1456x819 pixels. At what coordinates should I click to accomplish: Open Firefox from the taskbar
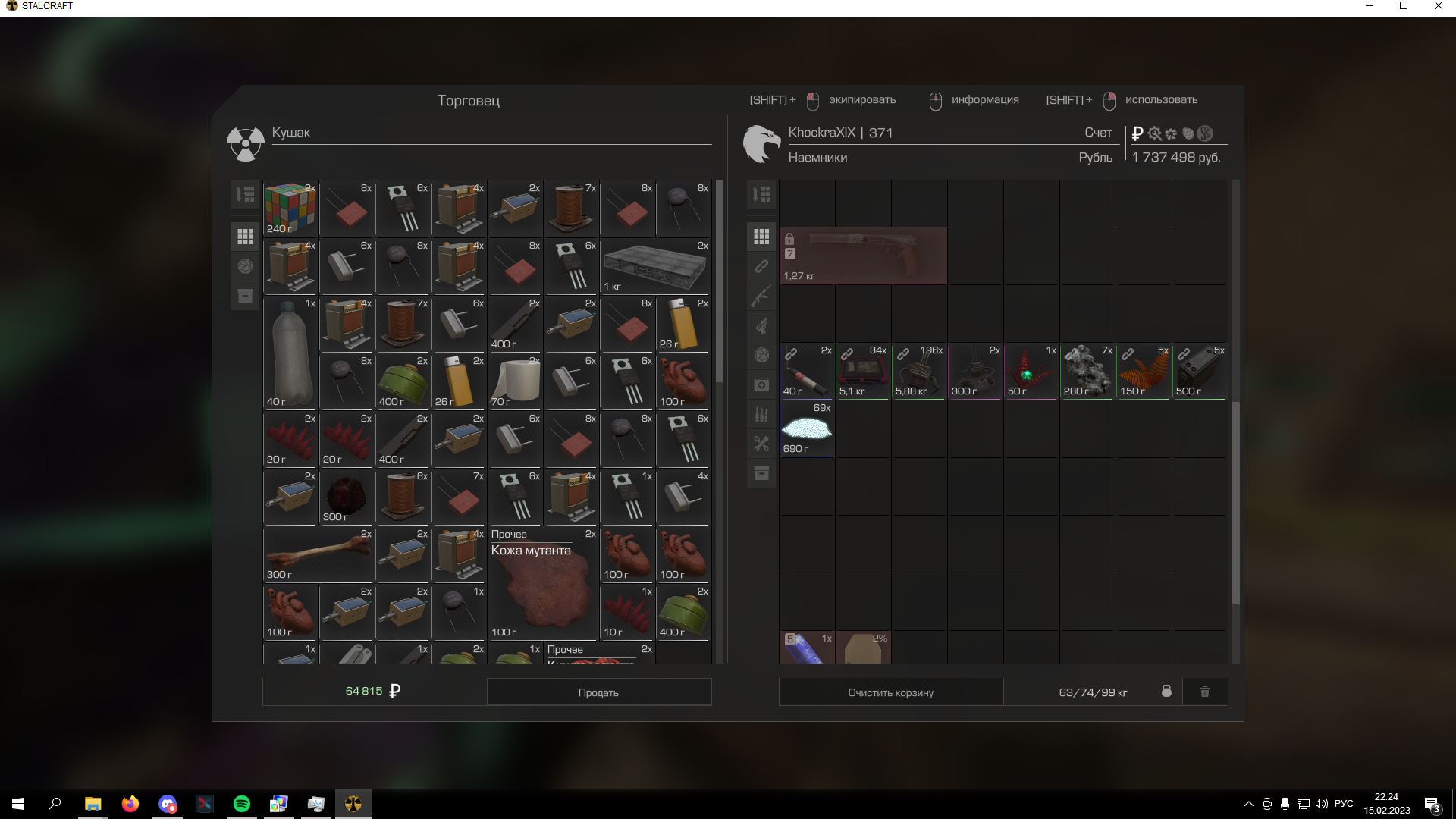point(130,804)
